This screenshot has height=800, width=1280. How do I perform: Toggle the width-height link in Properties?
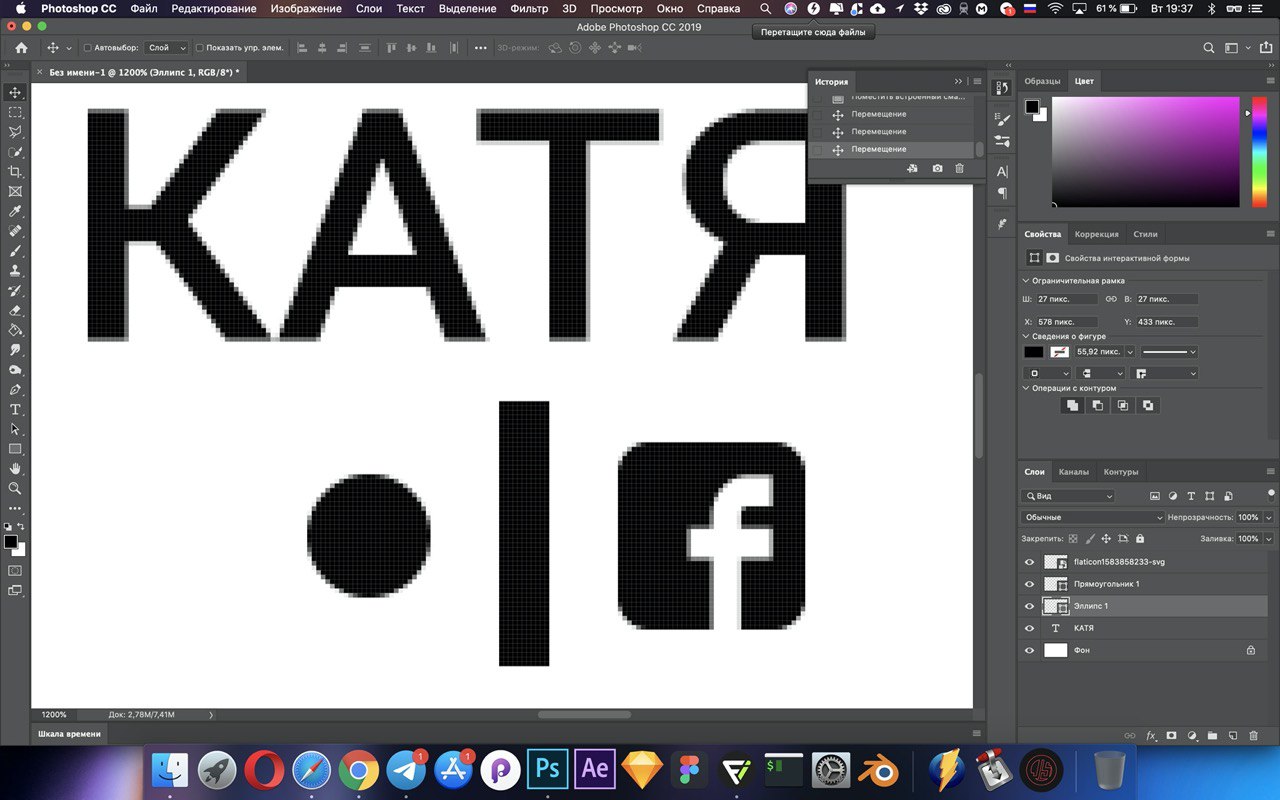click(x=1111, y=299)
